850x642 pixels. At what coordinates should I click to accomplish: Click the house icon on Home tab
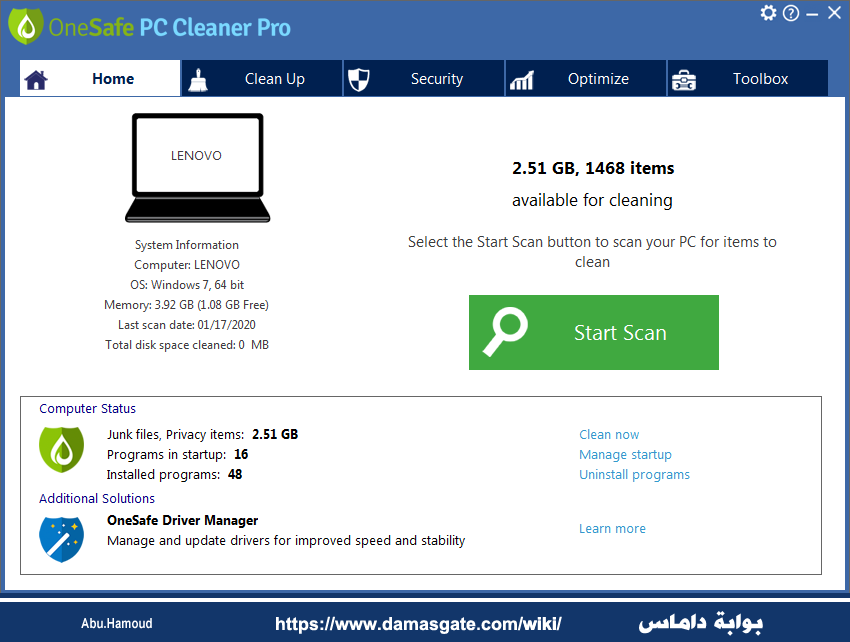click(x=36, y=80)
